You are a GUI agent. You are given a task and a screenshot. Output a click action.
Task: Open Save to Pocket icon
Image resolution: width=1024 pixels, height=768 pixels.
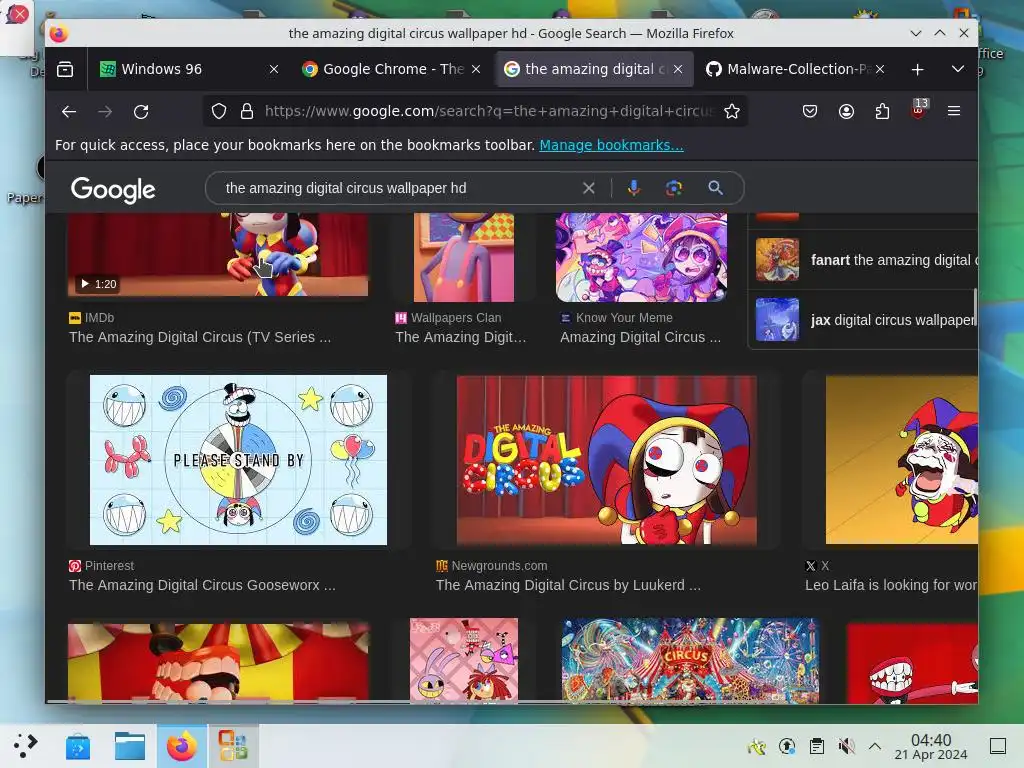[810, 112]
